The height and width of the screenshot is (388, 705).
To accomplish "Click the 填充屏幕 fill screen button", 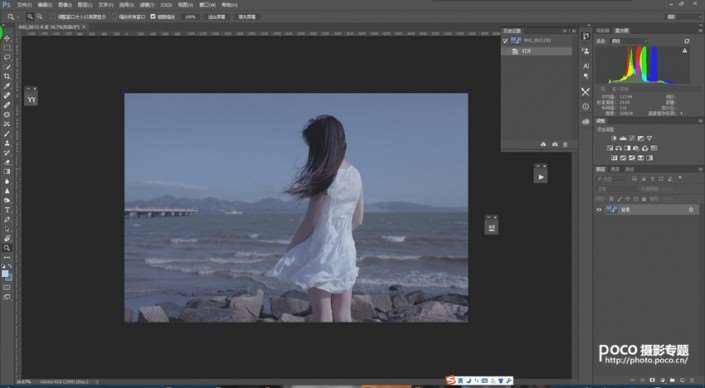I will click(247, 17).
